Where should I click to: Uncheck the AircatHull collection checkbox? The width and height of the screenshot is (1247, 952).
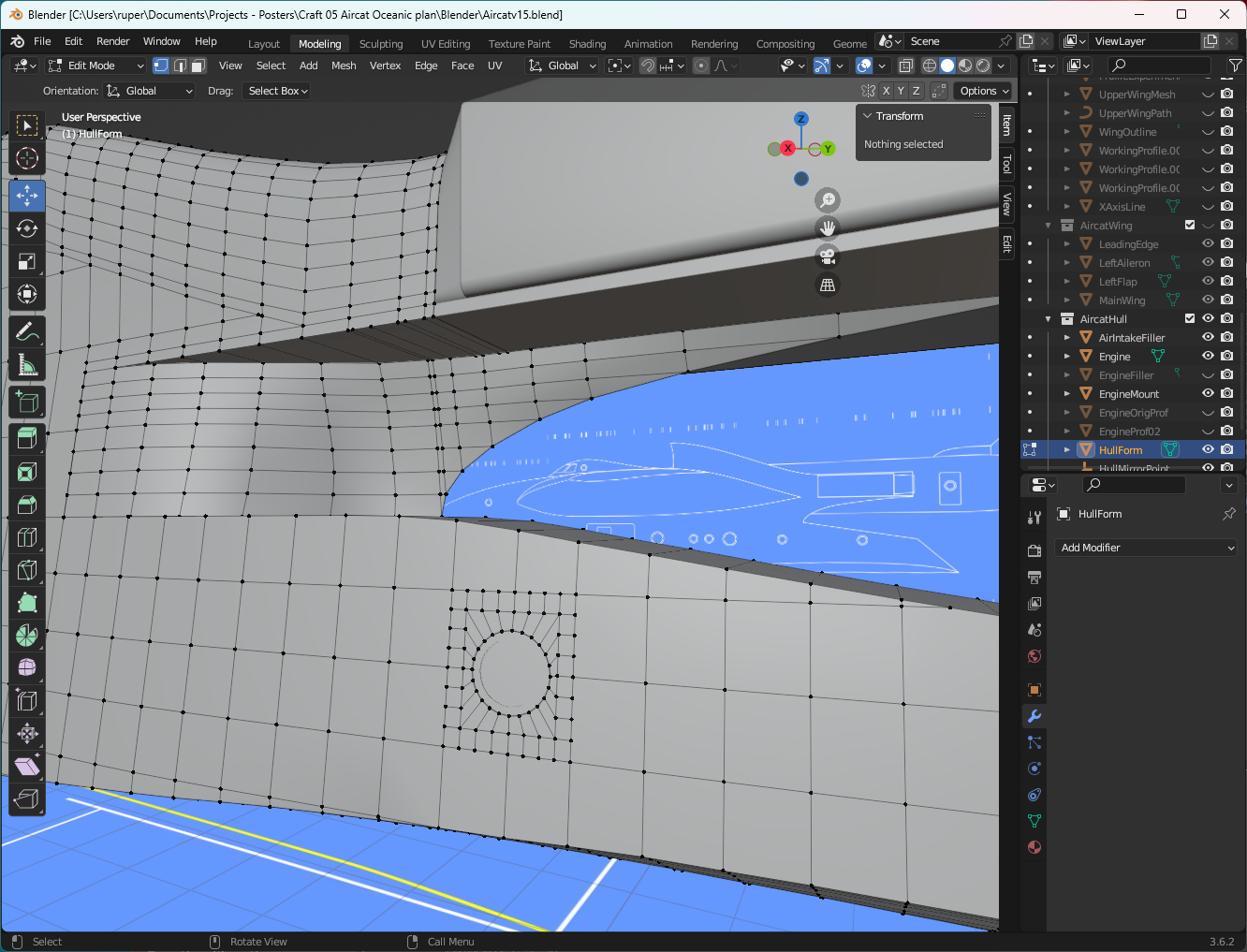point(1190,319)
